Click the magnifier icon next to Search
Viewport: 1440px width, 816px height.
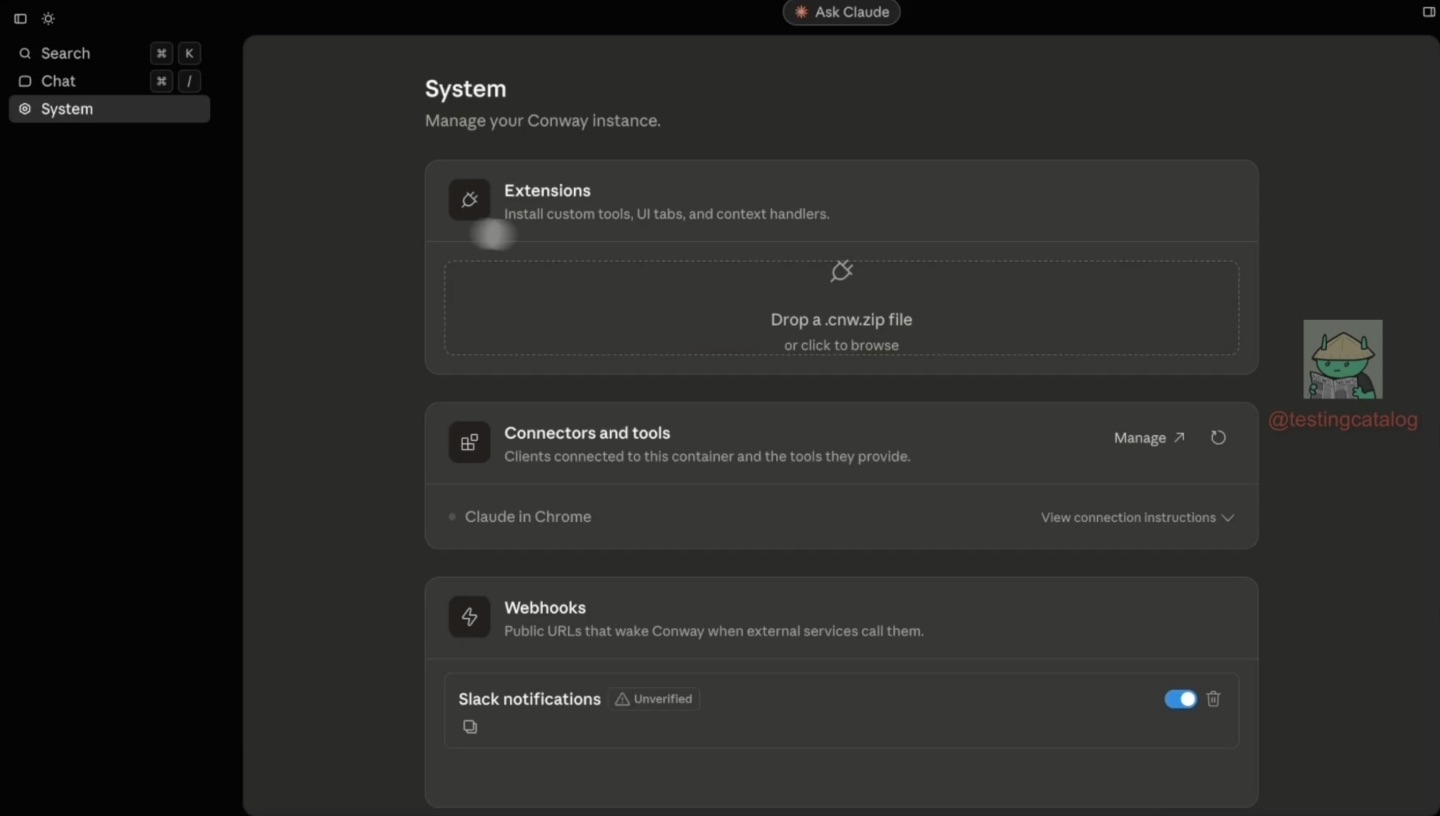coord(24,53)
